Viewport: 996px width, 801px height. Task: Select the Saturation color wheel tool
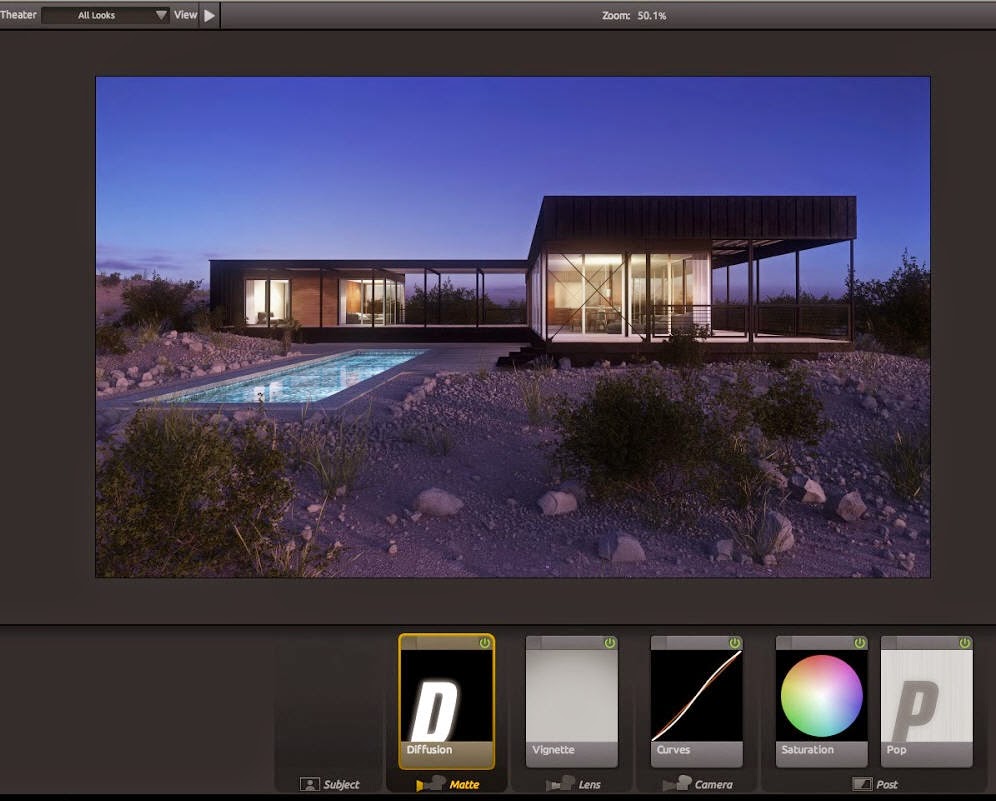[x=821, y=701]
